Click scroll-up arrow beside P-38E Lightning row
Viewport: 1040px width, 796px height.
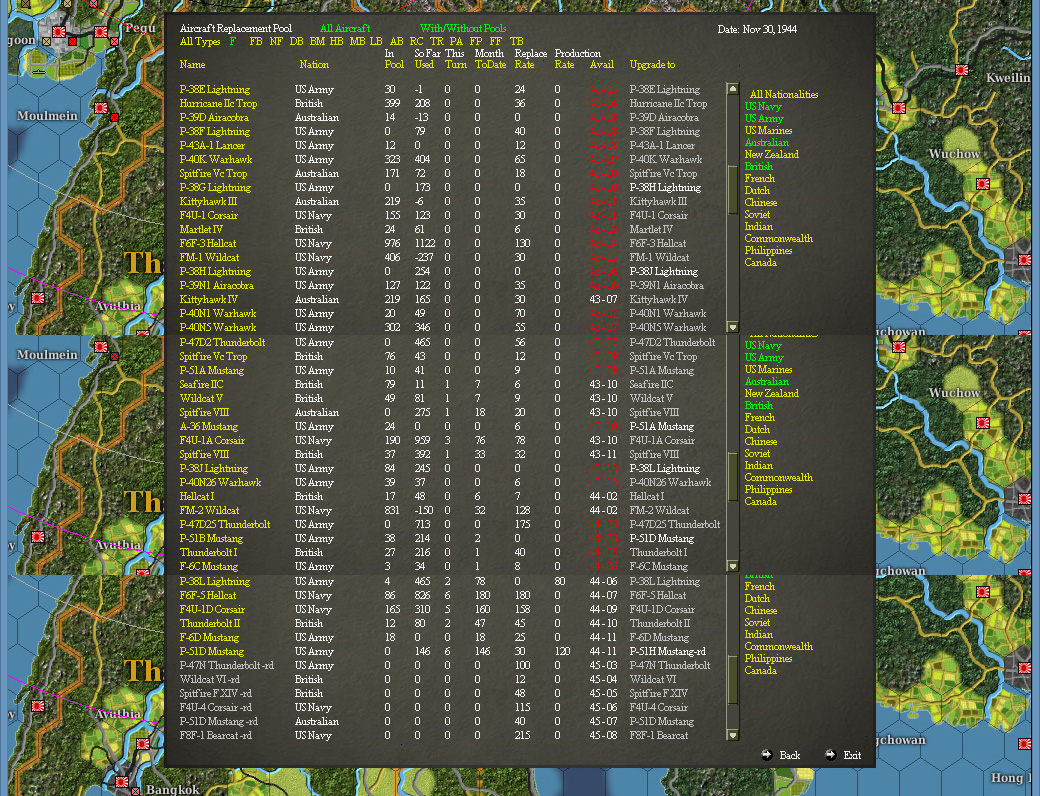coord(733,89)
